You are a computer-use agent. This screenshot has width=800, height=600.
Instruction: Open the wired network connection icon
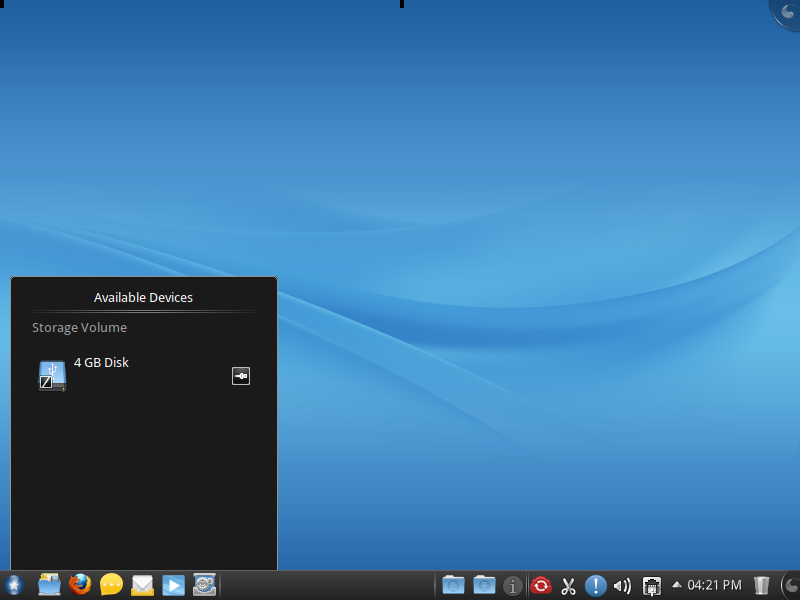(x=651, y=586)
